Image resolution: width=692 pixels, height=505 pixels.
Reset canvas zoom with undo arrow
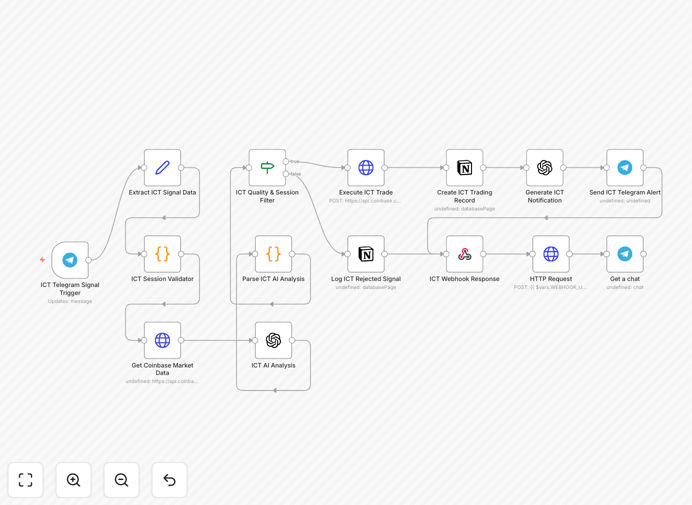[169, 480]
